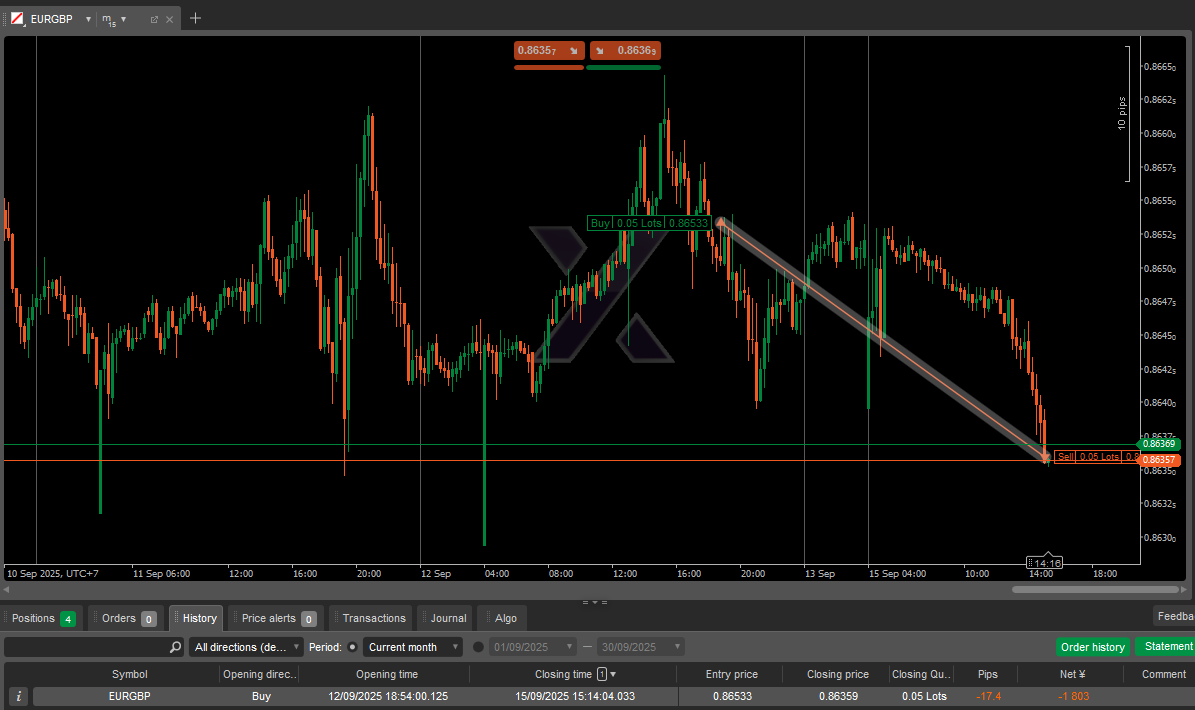The height and width of the screenshot is (710, 1195).
Task: Sort by the Closing time column
Action: point(562,674)
